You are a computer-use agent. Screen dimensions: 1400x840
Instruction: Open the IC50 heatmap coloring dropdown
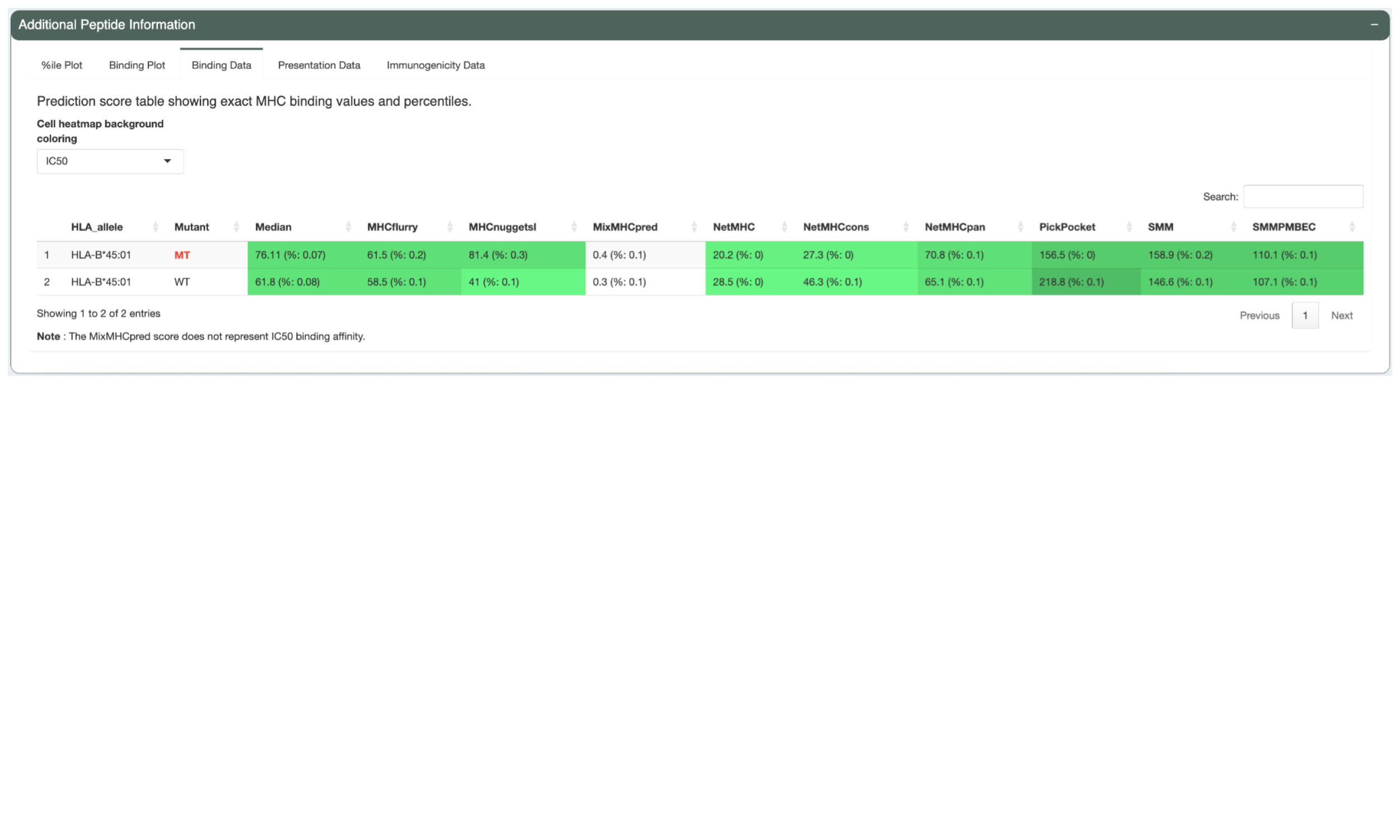pos(110,161)
